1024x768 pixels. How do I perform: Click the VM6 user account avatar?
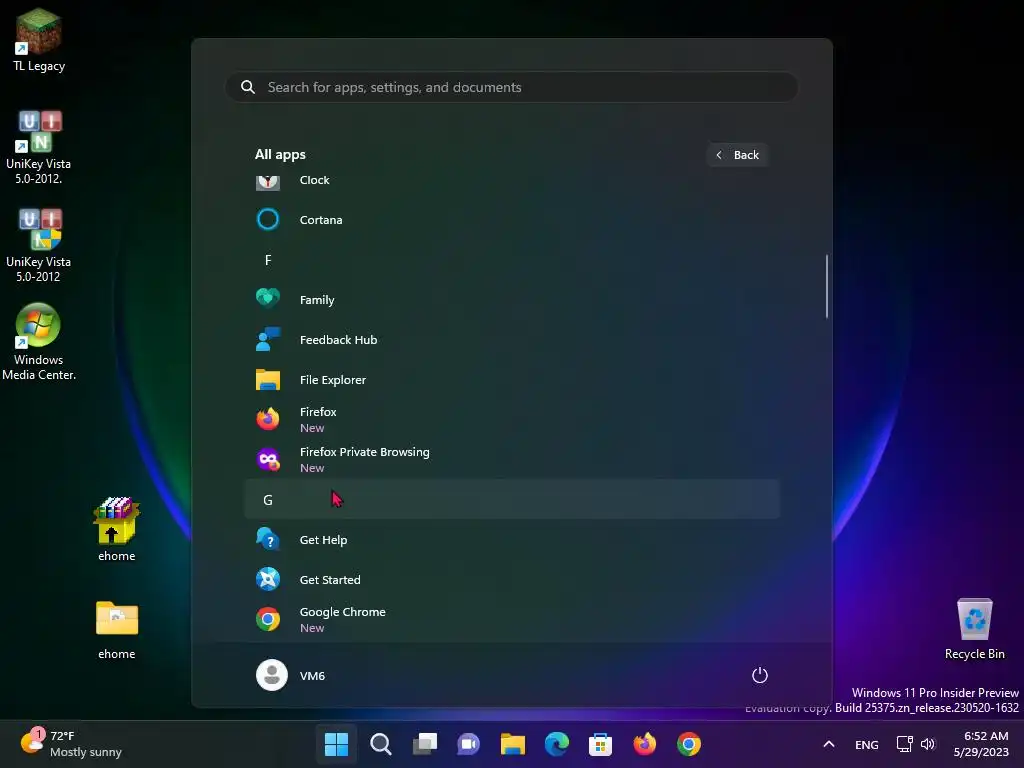pos(272,675)
